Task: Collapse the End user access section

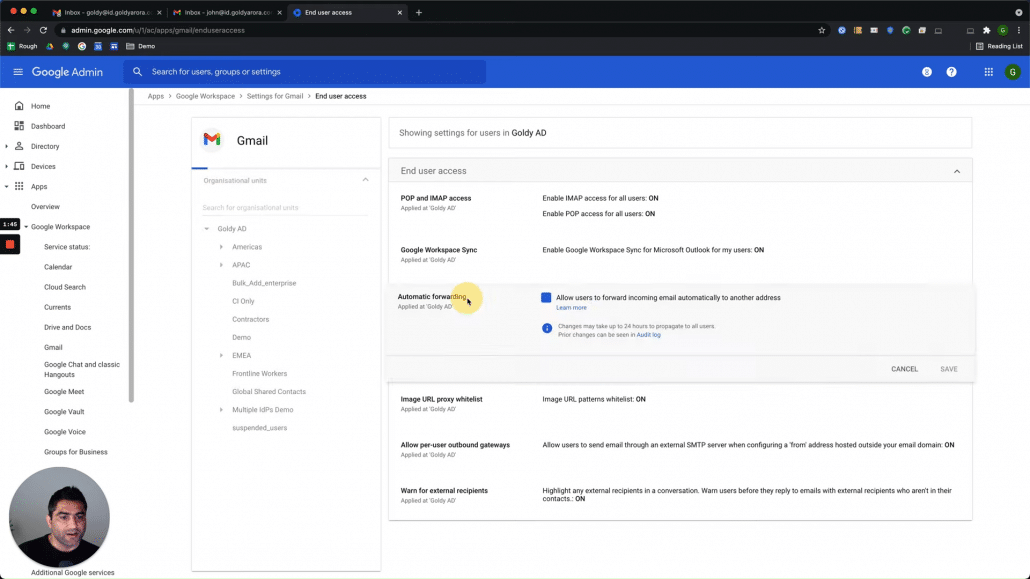Action: 956,171
